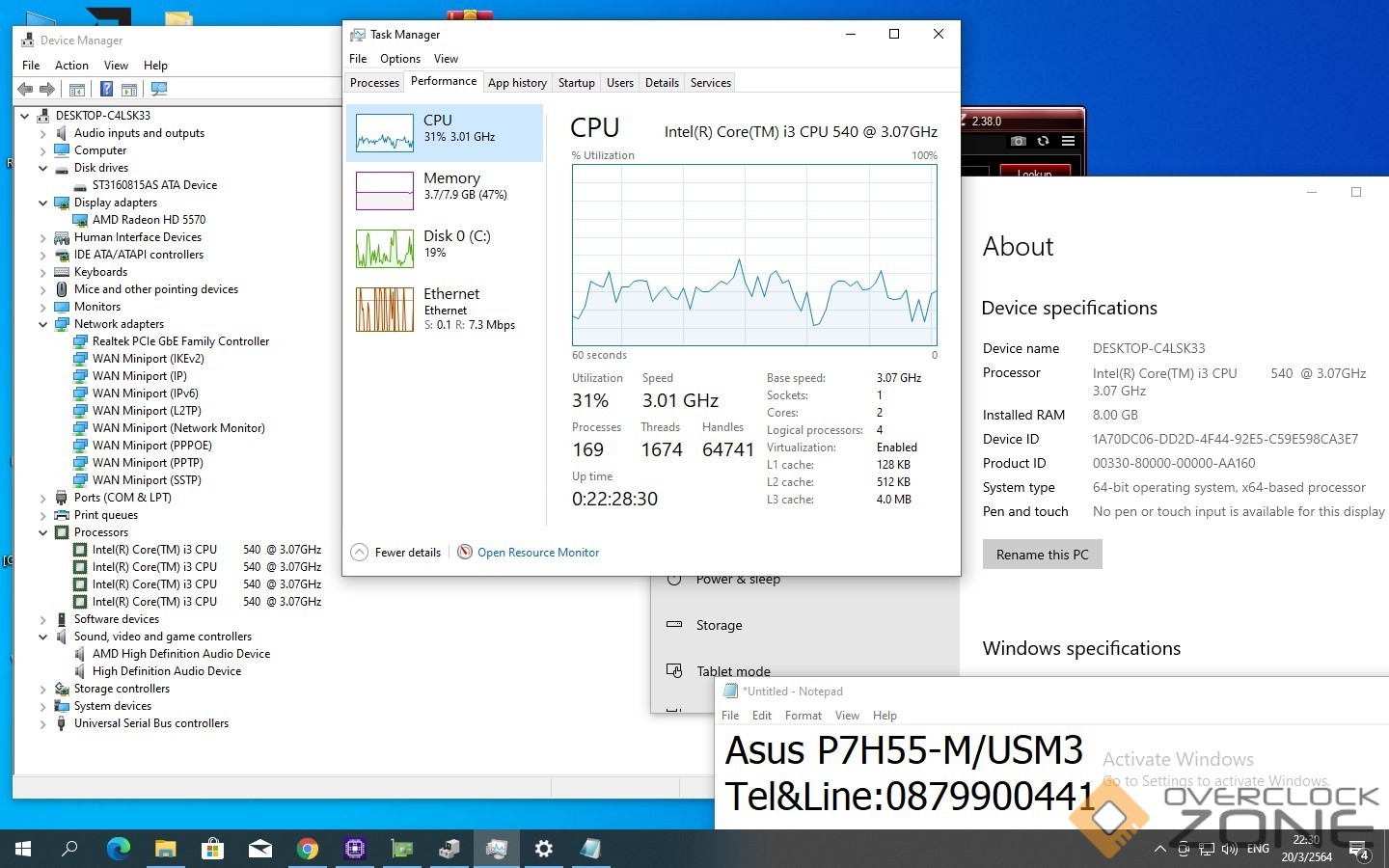Open Resource Monitor link in Task Manager
Screen dimensions: 1389x868
point(538,553)
